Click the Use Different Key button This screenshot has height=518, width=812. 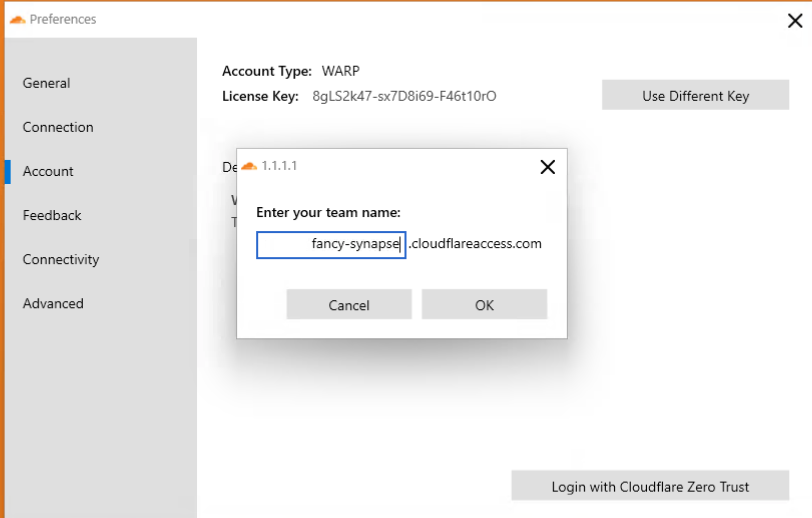coord(695,95)
